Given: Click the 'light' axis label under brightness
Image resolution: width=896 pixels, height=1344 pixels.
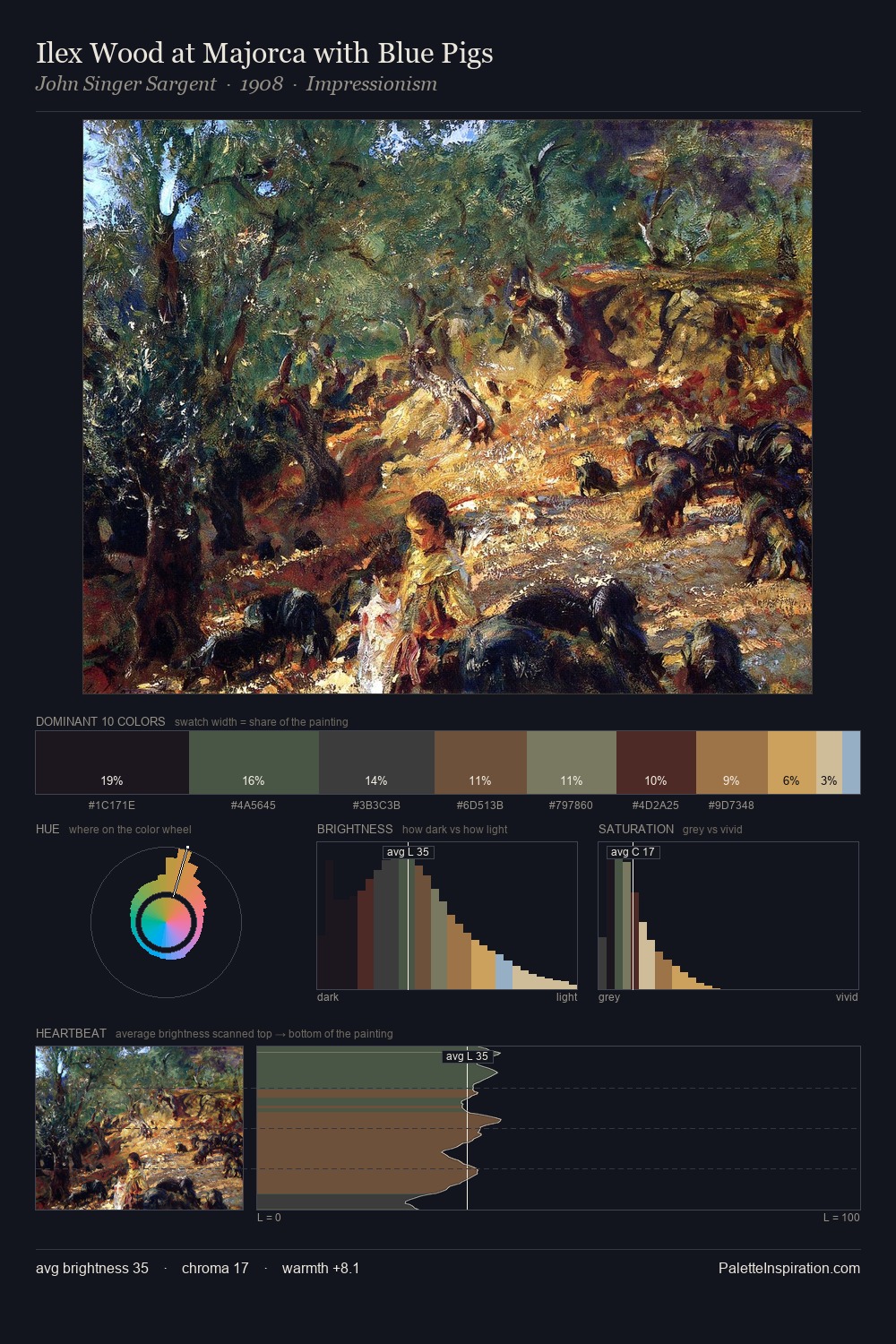Looking at the screenshot, I should 566,997.
